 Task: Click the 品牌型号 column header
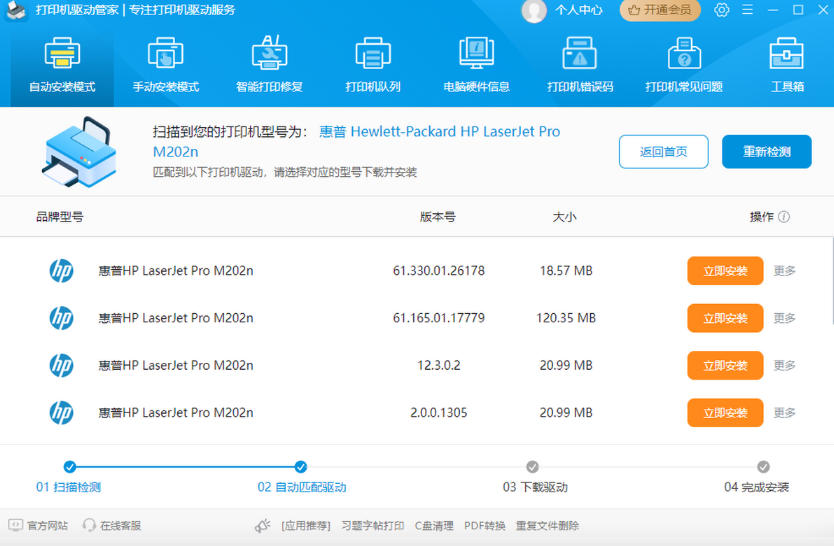60,216
